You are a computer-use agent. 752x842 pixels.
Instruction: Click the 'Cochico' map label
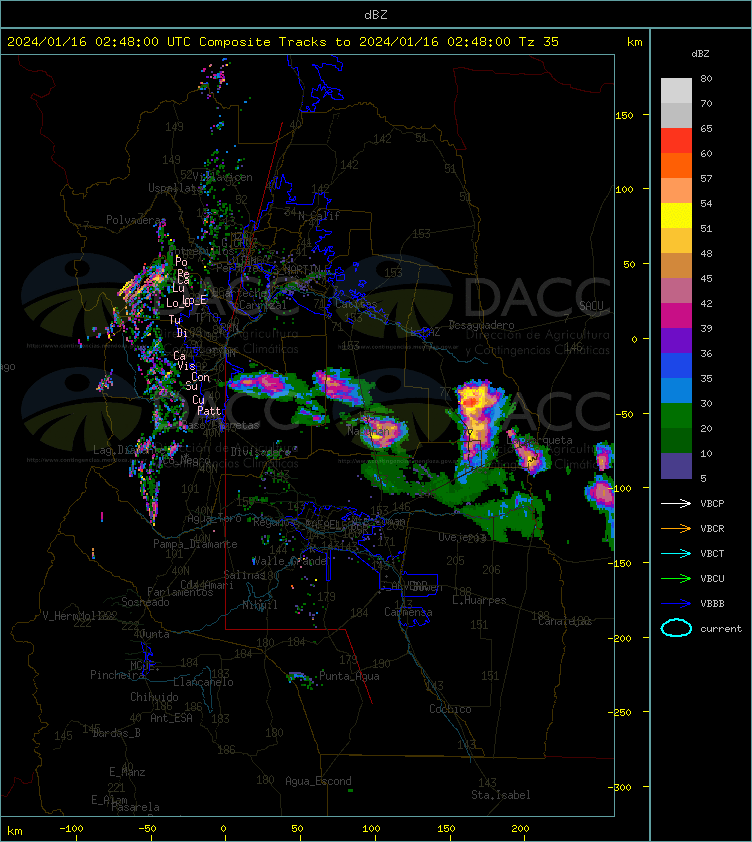click(450, 709)
